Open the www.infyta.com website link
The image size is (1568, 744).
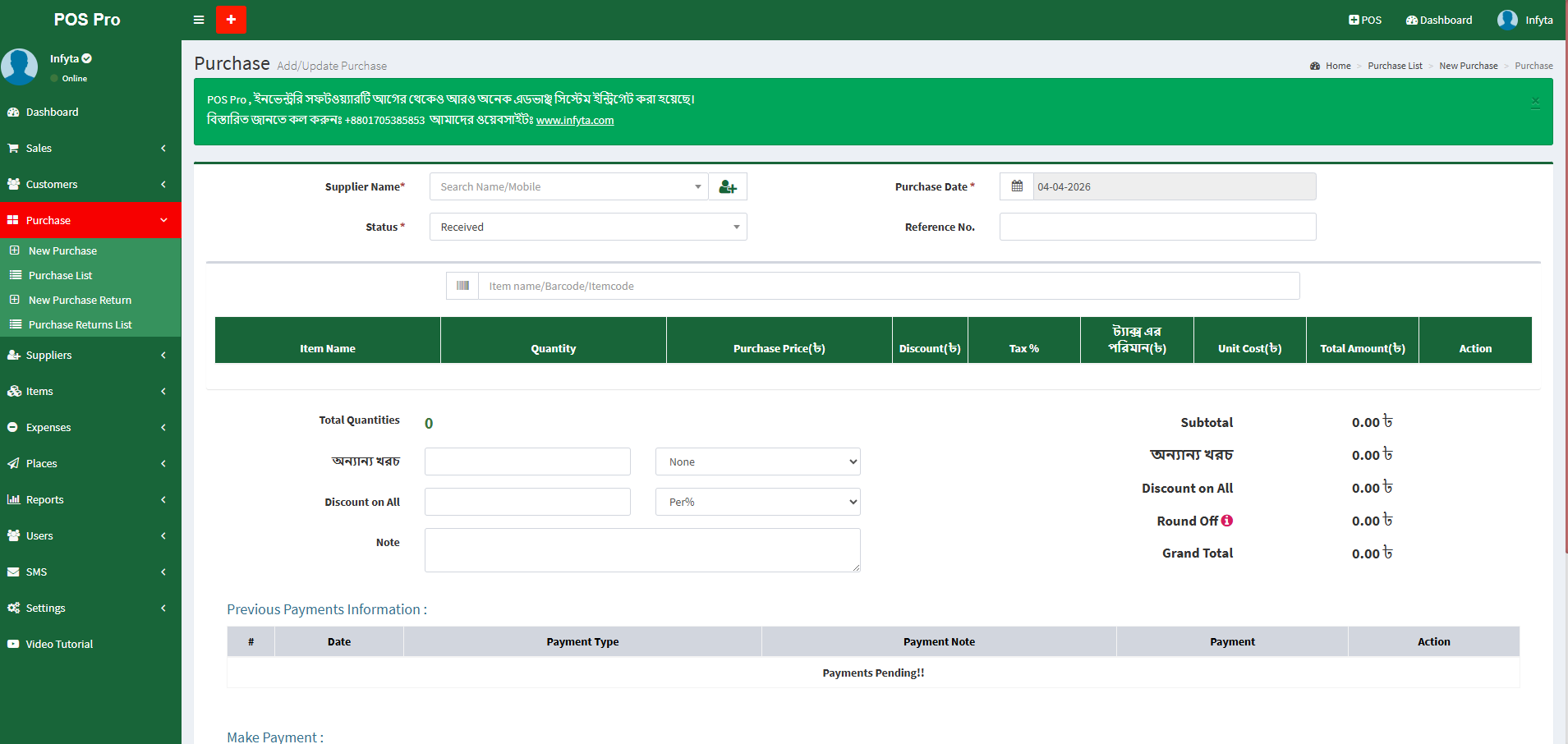pos(575,121)
